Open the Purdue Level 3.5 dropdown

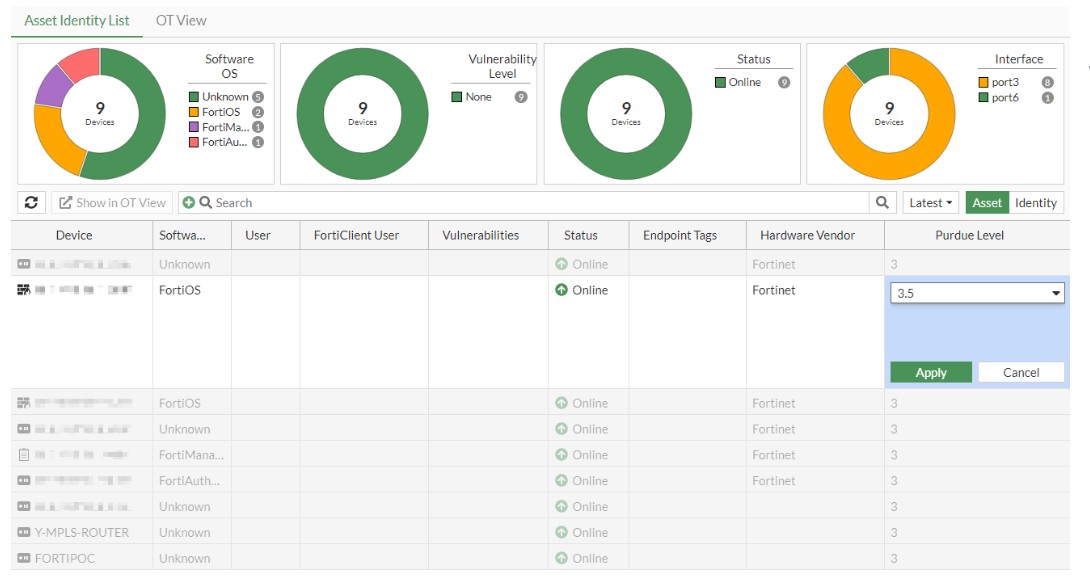976,294
